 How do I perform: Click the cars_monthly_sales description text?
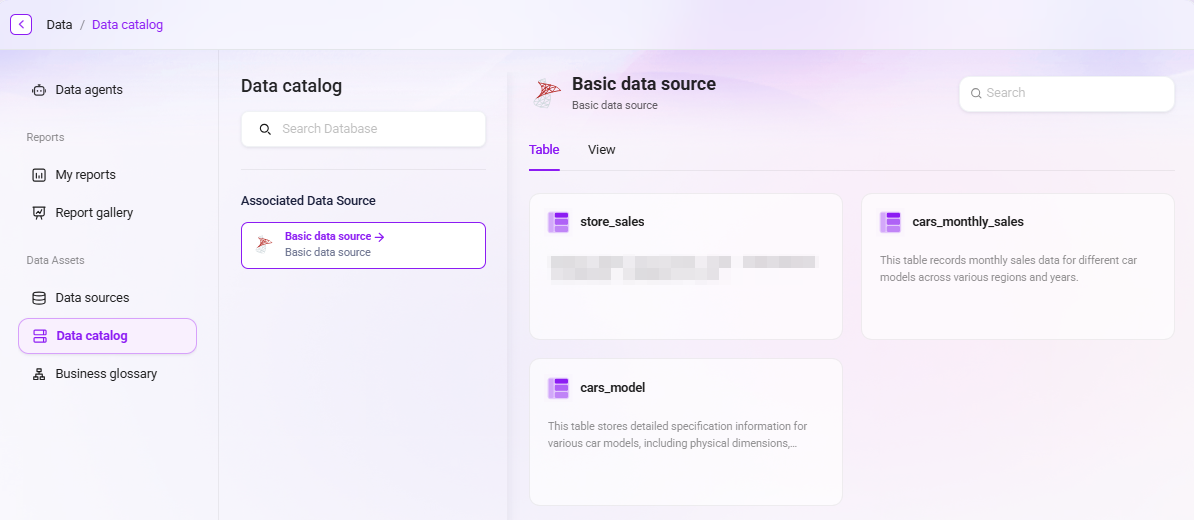point(1008,270)
